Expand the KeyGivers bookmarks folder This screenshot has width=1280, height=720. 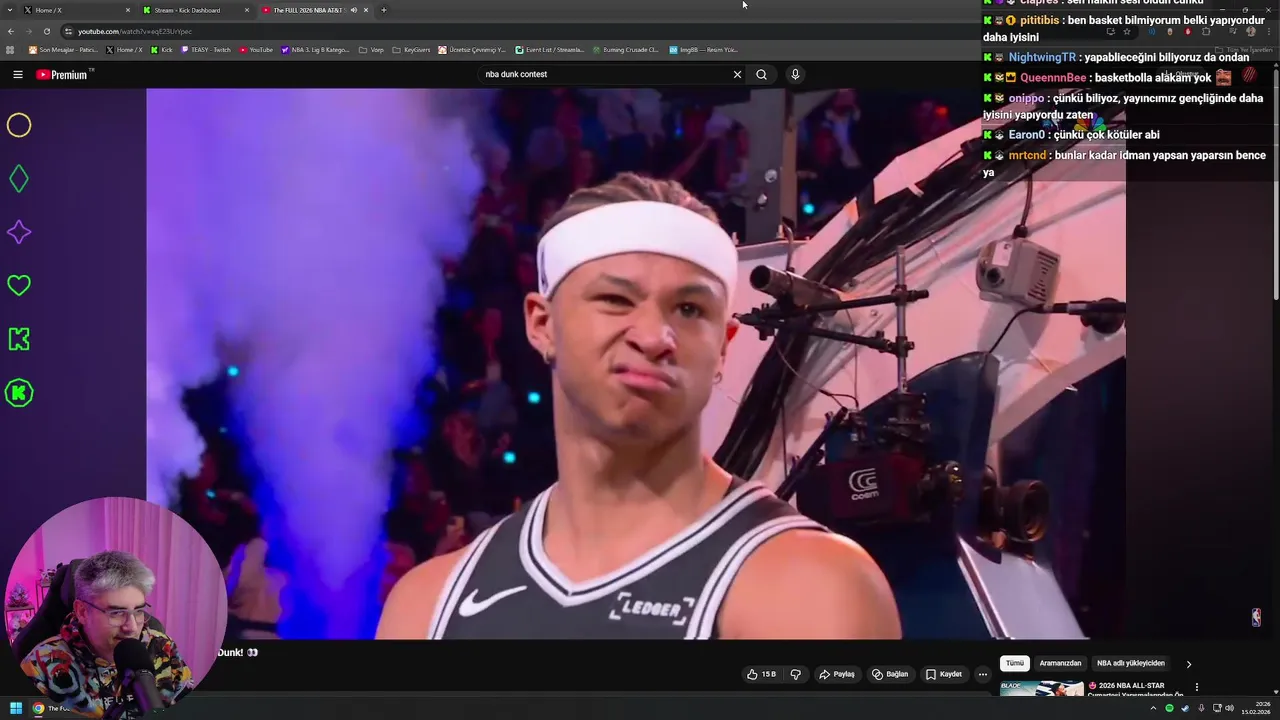tap(411, 49)
